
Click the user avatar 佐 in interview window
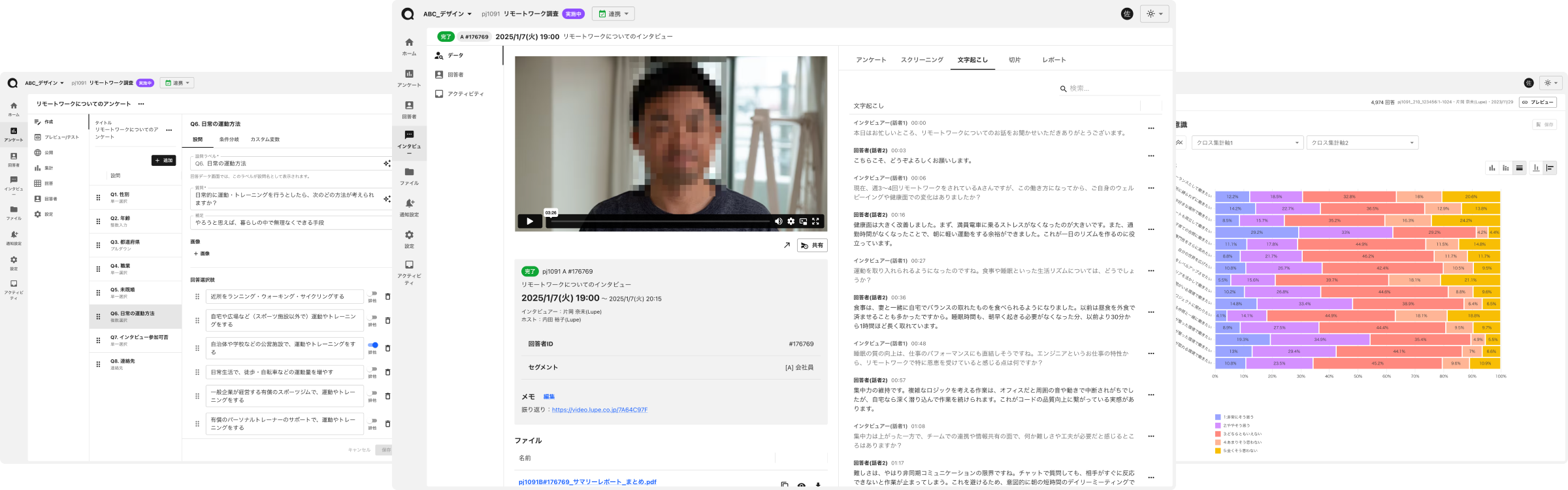(x=1127, y=14)
